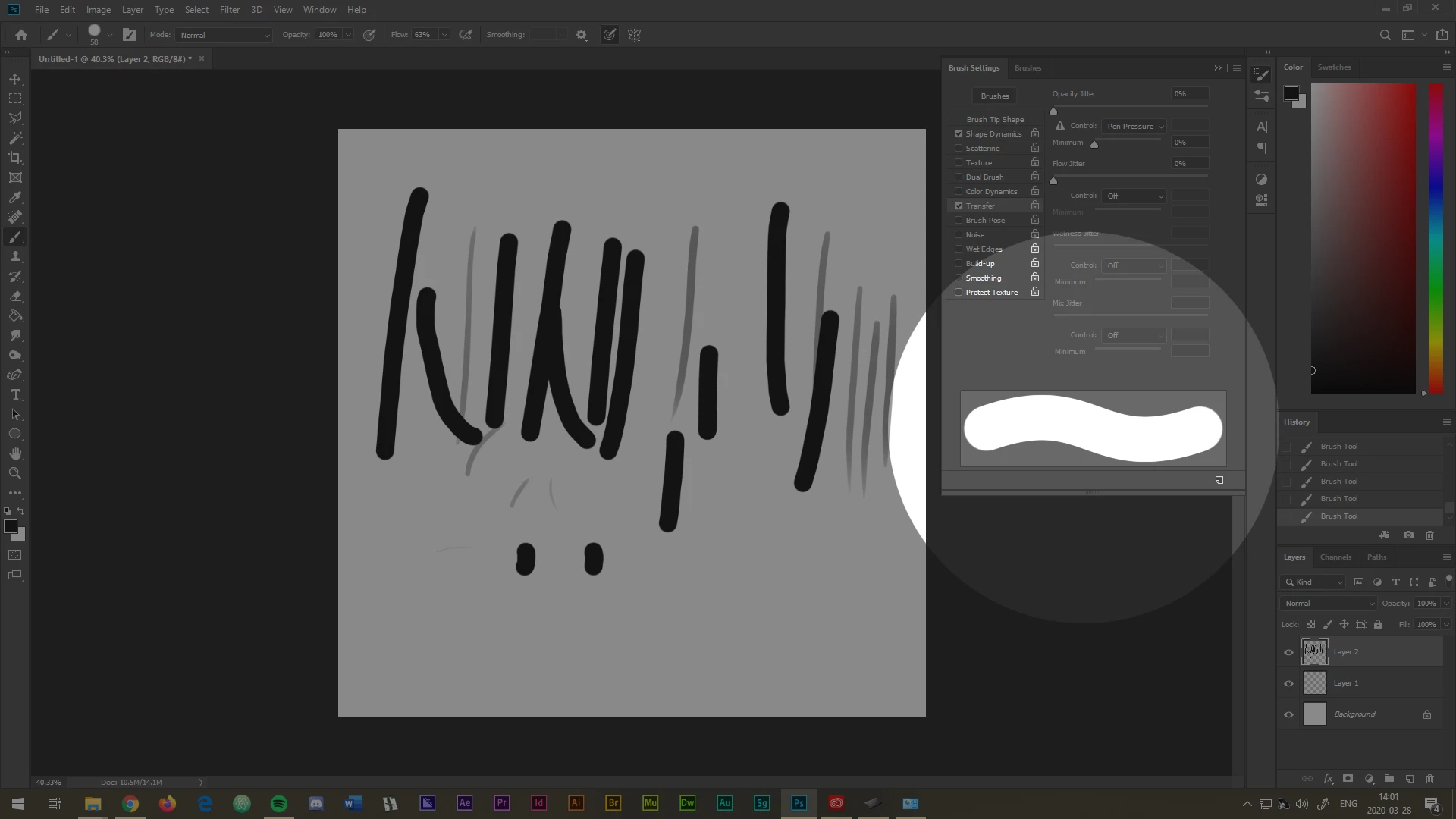Select Brush Tip Shape option
Image resolution: width=1456 pixels, height=819 pixels.
coord(995,120)
